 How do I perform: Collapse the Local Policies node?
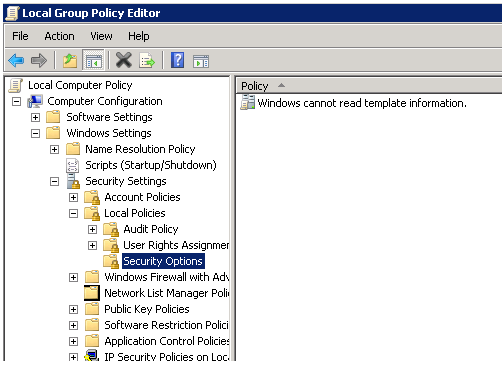pyautogui.click(x=73, y=213)
